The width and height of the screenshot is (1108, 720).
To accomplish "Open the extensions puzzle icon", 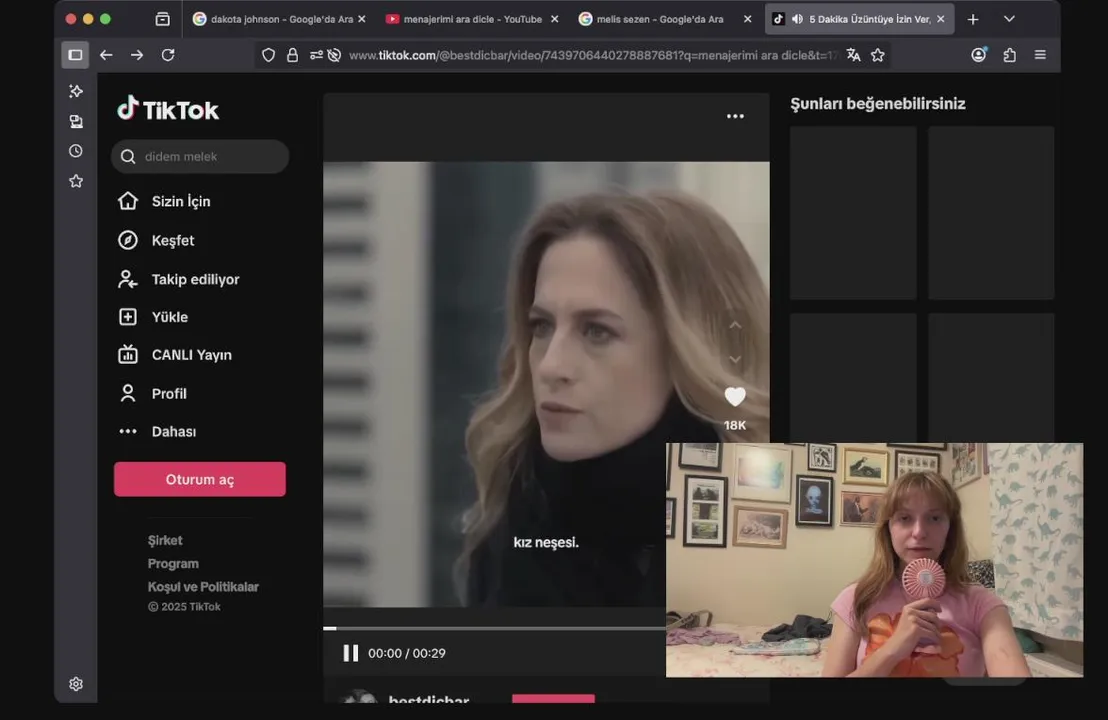I will click(1010, 55).
